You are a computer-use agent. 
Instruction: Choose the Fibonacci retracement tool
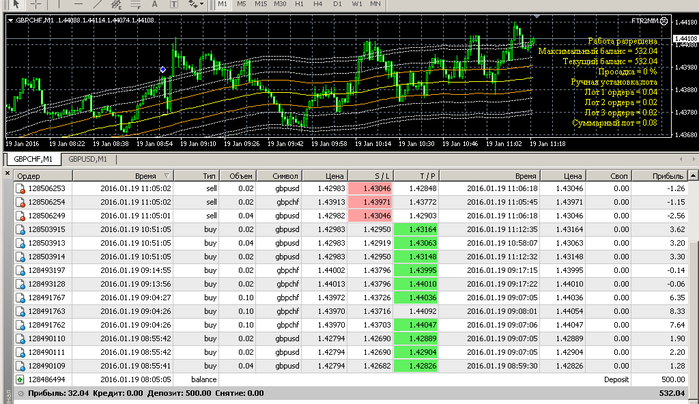(136, 4)
